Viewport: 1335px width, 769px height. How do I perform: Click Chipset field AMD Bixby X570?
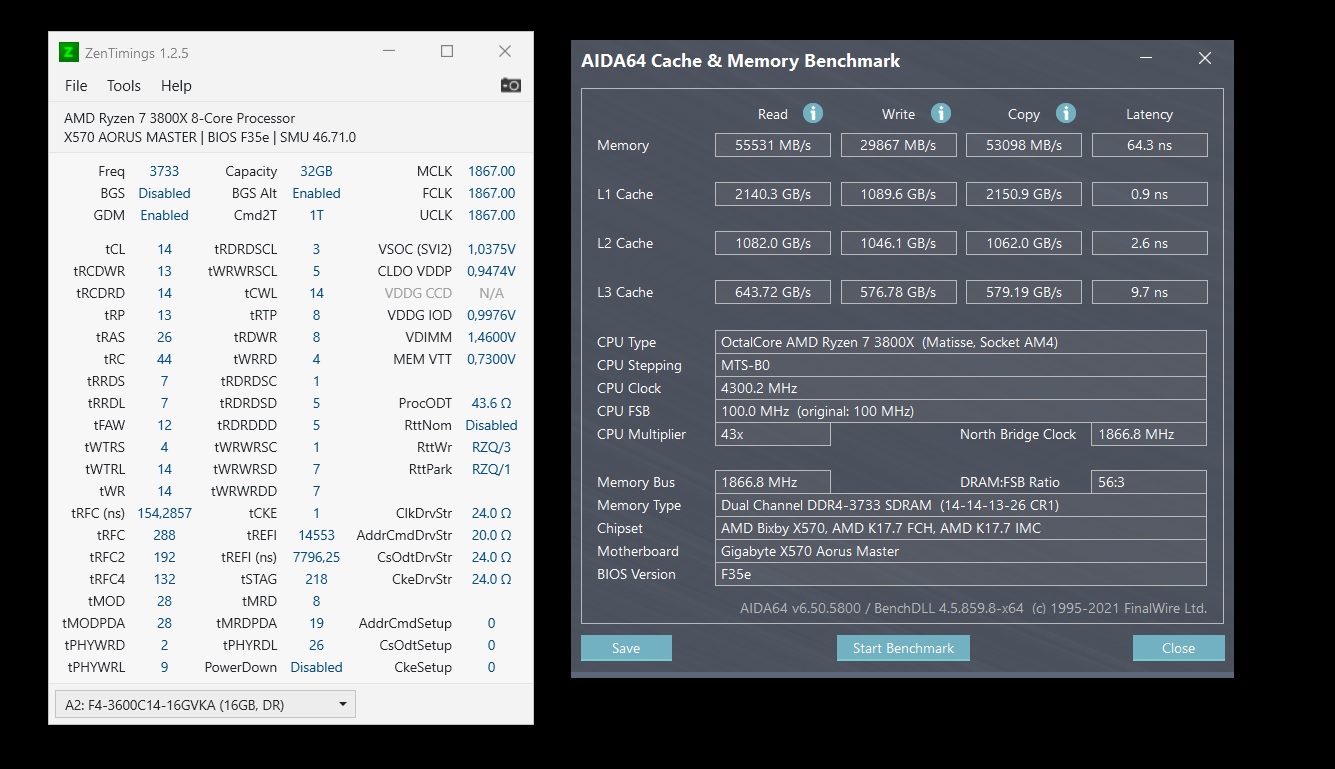point(961,528)
